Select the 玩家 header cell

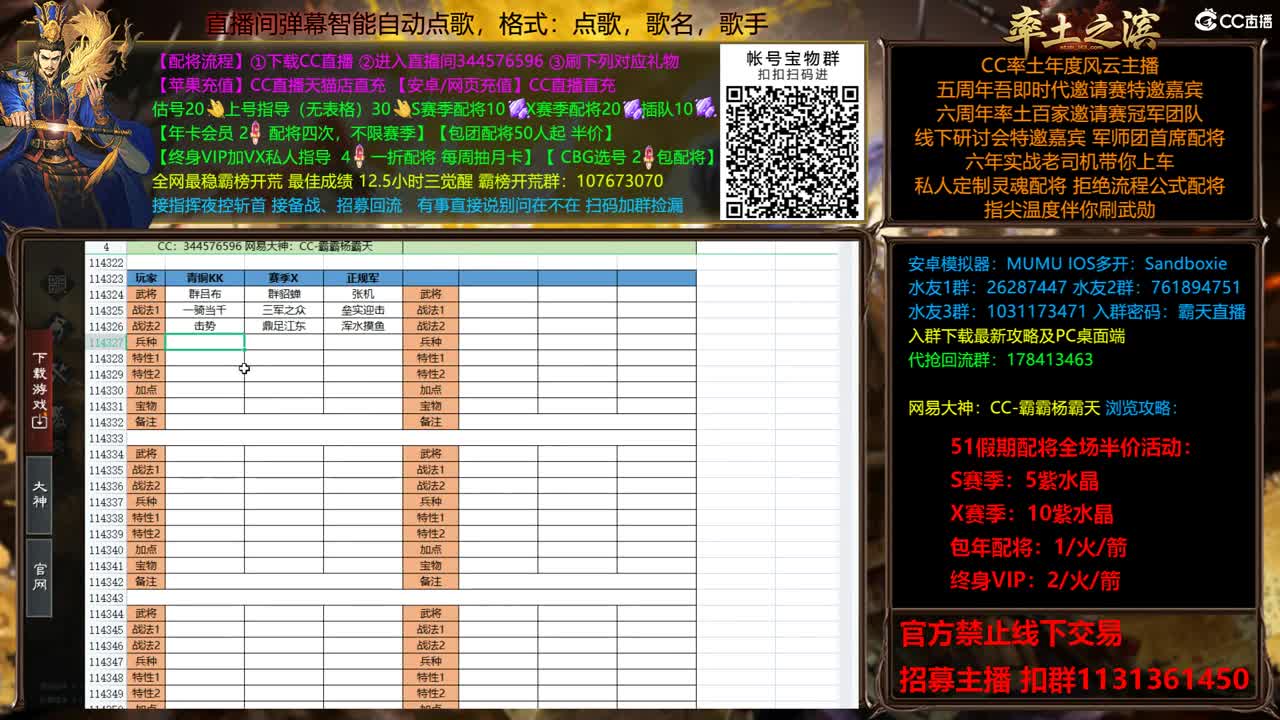pos(146,278)
